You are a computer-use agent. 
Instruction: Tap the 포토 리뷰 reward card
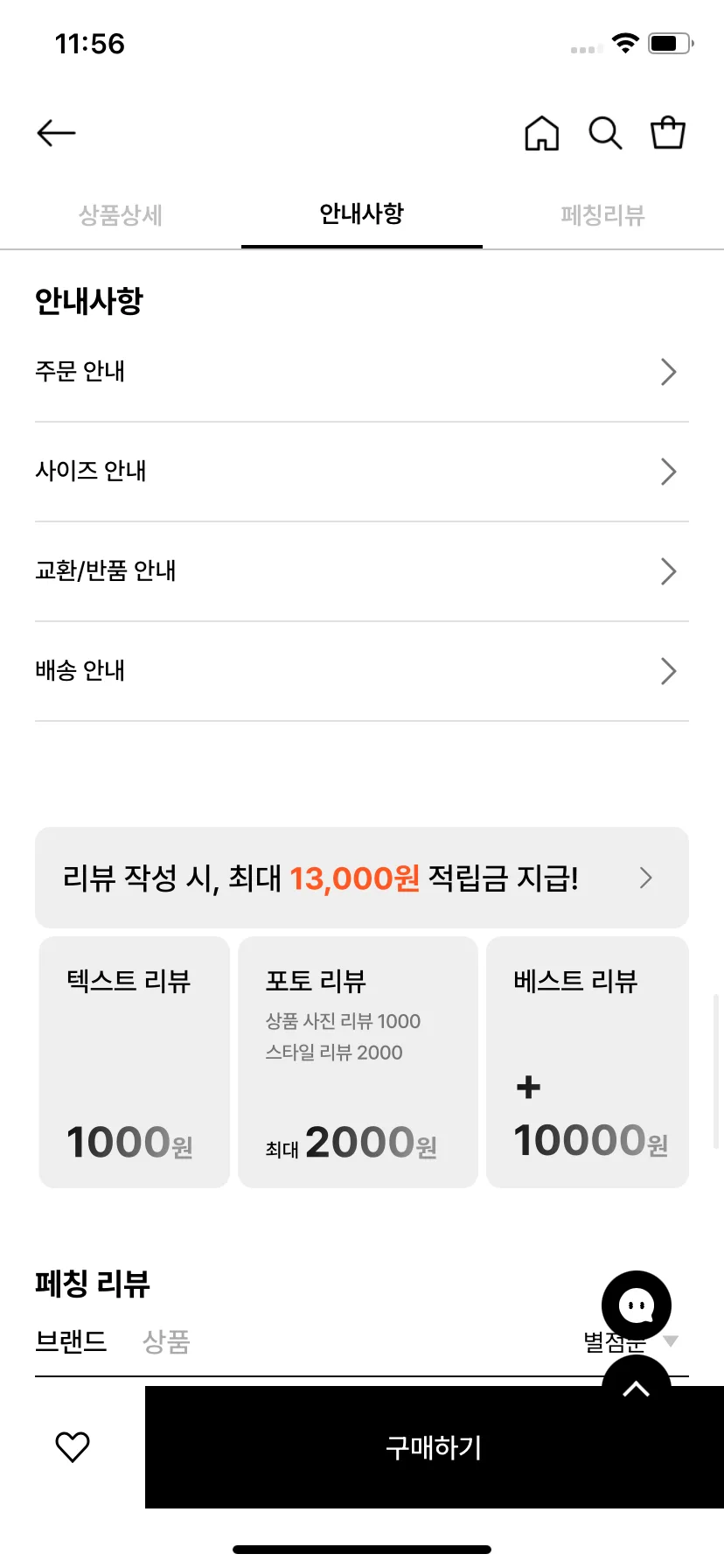click(x=358, y=1062)
